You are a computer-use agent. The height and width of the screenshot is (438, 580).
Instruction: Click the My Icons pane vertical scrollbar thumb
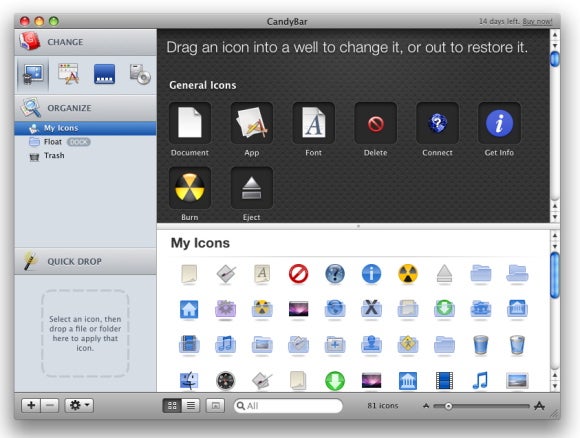(x=555, y=275)
